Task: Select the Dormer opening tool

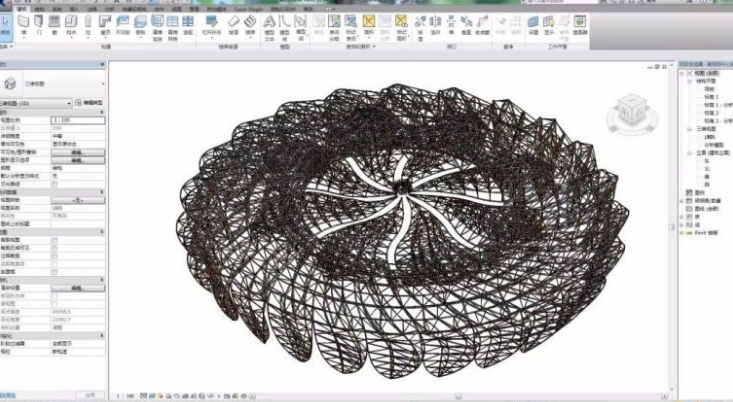Action: [x=482, y=25]
